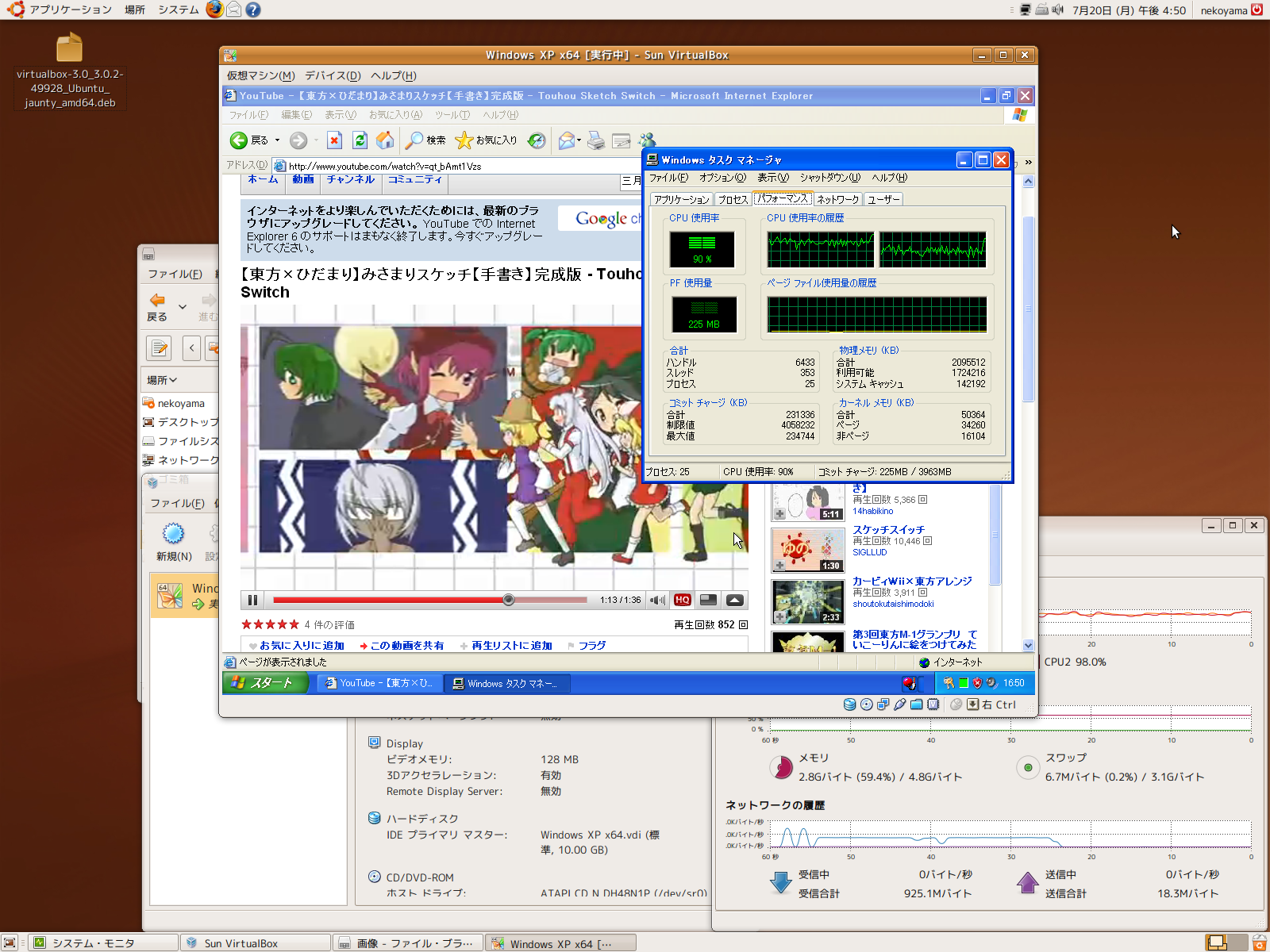1270x952 pixels.
Task: Click the VirtualBox network status icon
Action: pos(883,704)
